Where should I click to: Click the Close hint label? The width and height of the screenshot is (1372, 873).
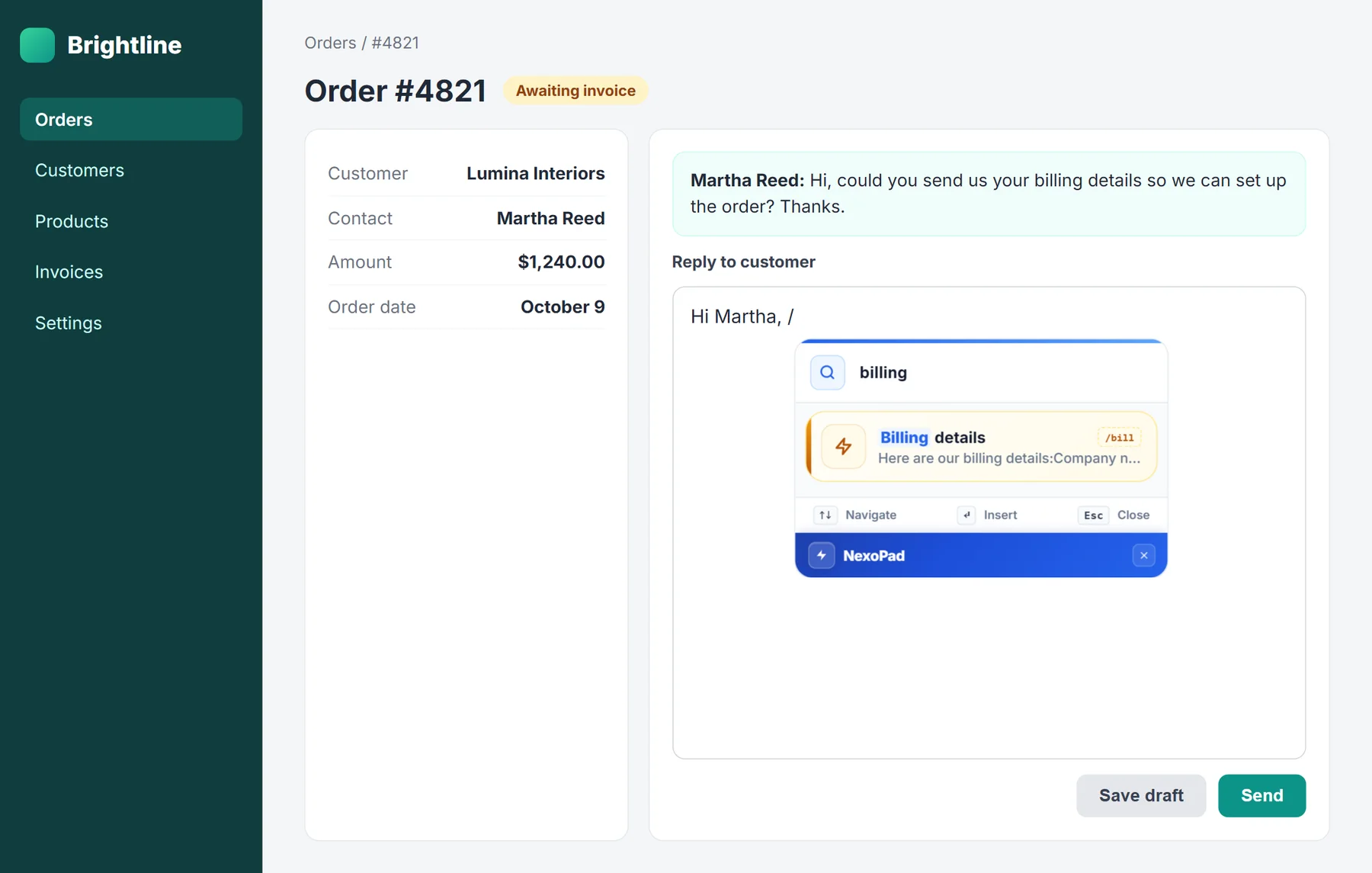pos(1133,515)
